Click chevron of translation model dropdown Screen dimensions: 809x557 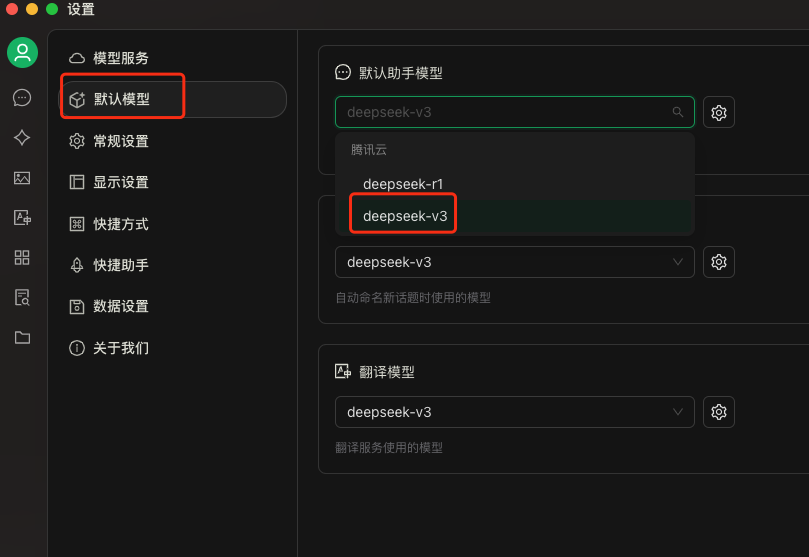tap(677, 412)
